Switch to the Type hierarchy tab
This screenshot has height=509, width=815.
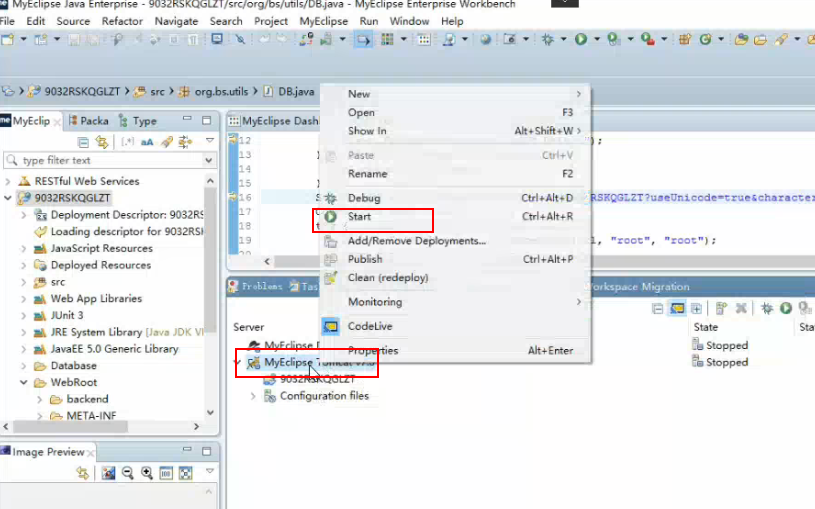coord(138,121)
